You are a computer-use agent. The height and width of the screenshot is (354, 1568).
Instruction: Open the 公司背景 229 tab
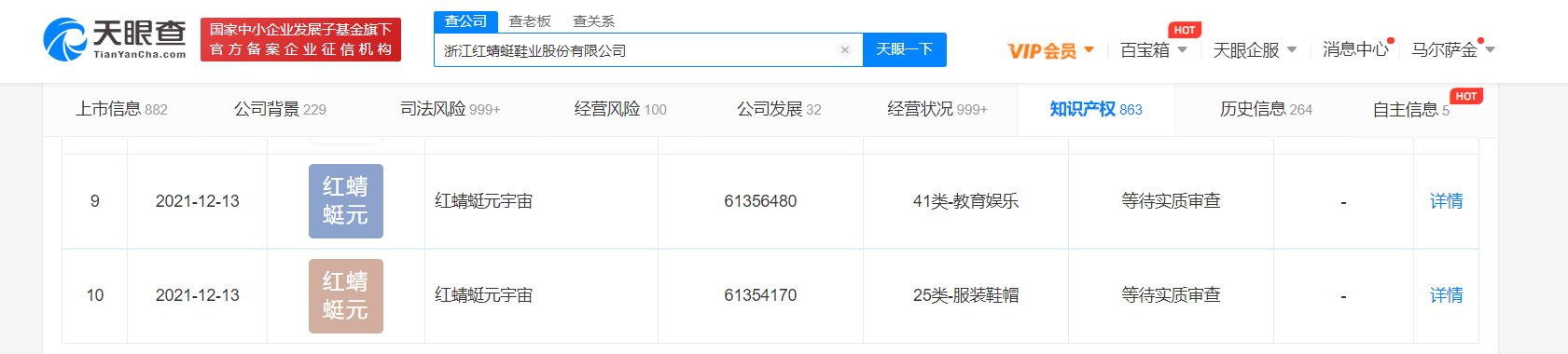point(280,109)
